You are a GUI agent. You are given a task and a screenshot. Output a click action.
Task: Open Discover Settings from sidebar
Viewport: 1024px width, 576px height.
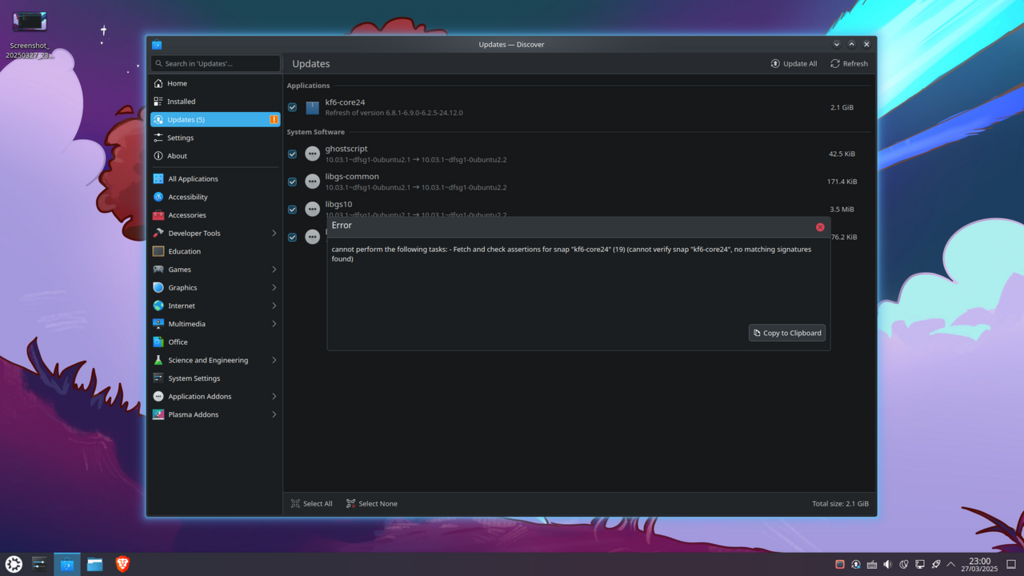[x=215, y=138]
